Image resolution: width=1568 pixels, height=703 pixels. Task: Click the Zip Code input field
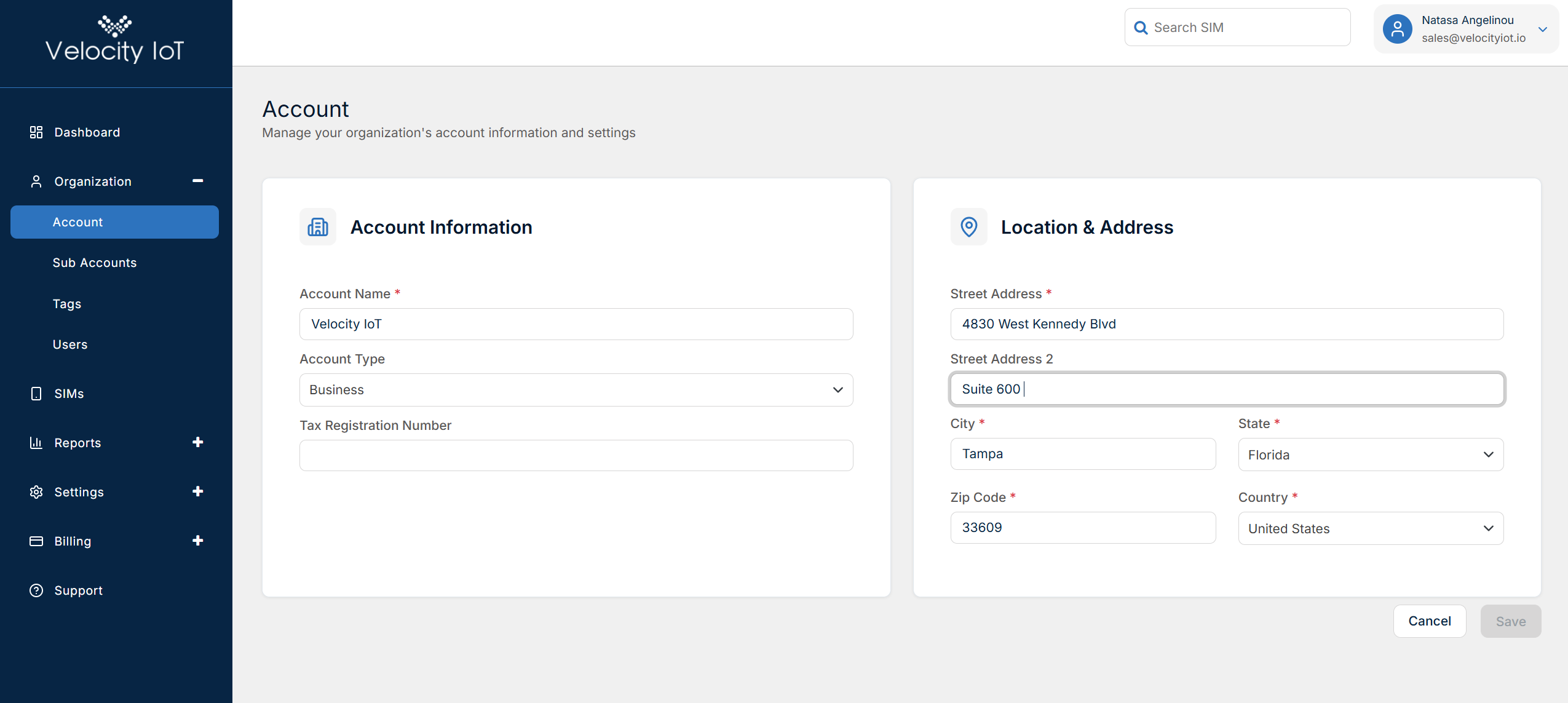1083,528
